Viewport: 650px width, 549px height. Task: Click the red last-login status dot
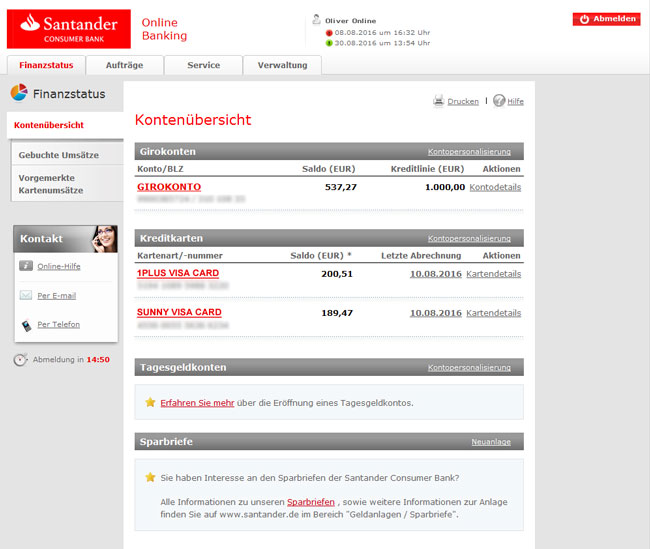(x=329, y=33)
